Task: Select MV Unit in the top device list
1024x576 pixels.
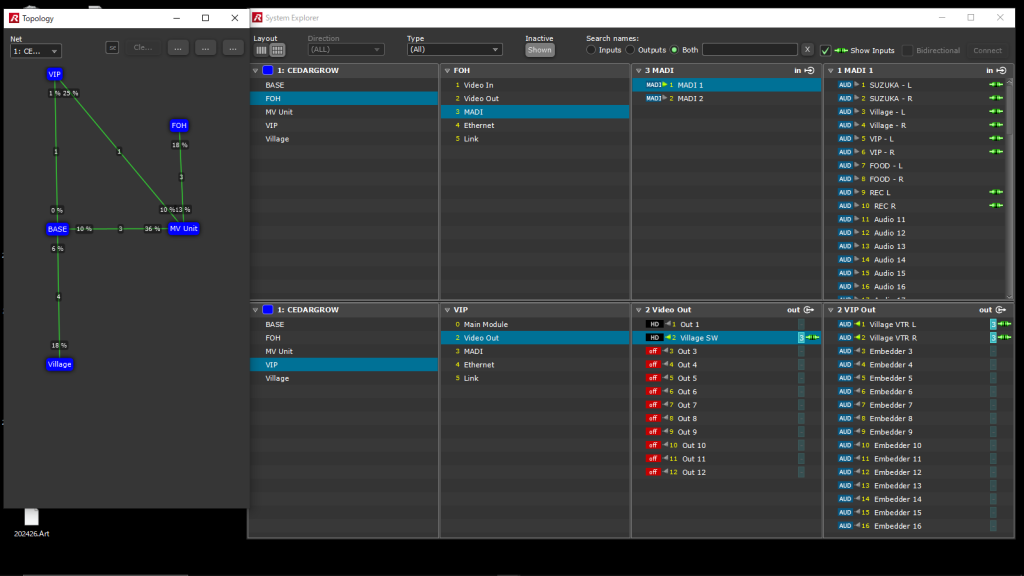Action: pyautogui.click(x=279, y=112)
